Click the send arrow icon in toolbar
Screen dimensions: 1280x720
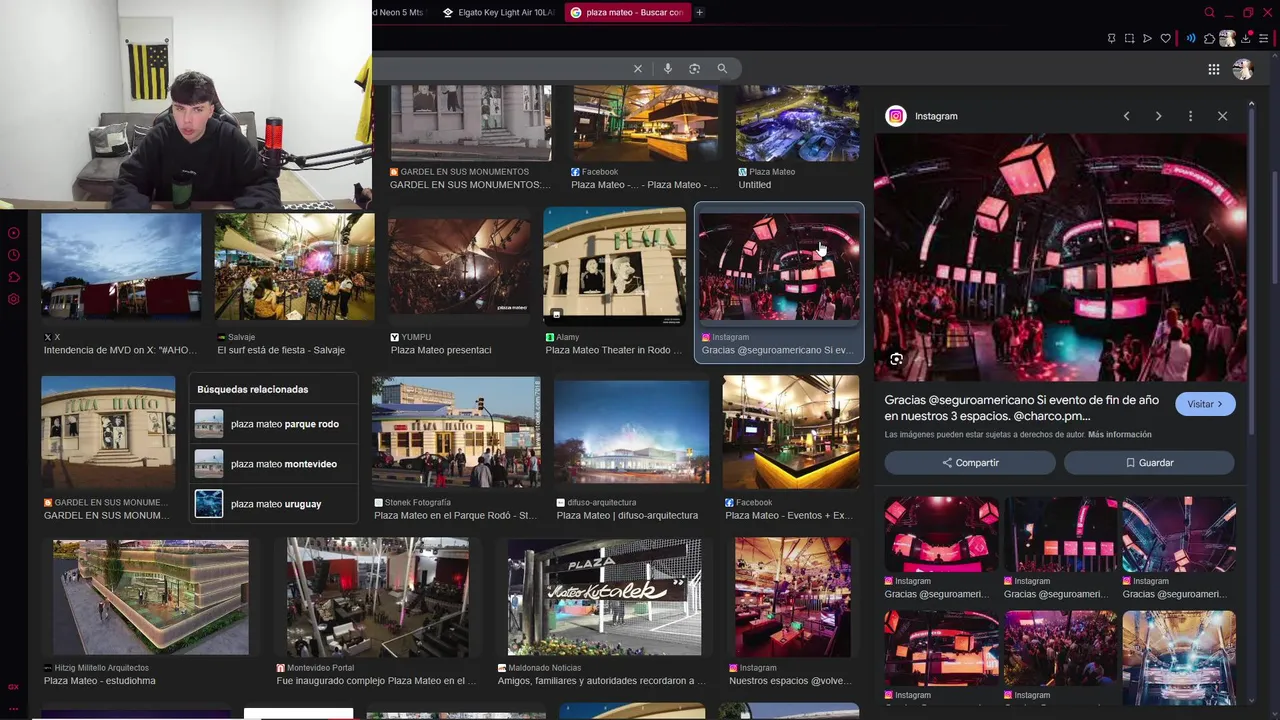pos(1147,39)
